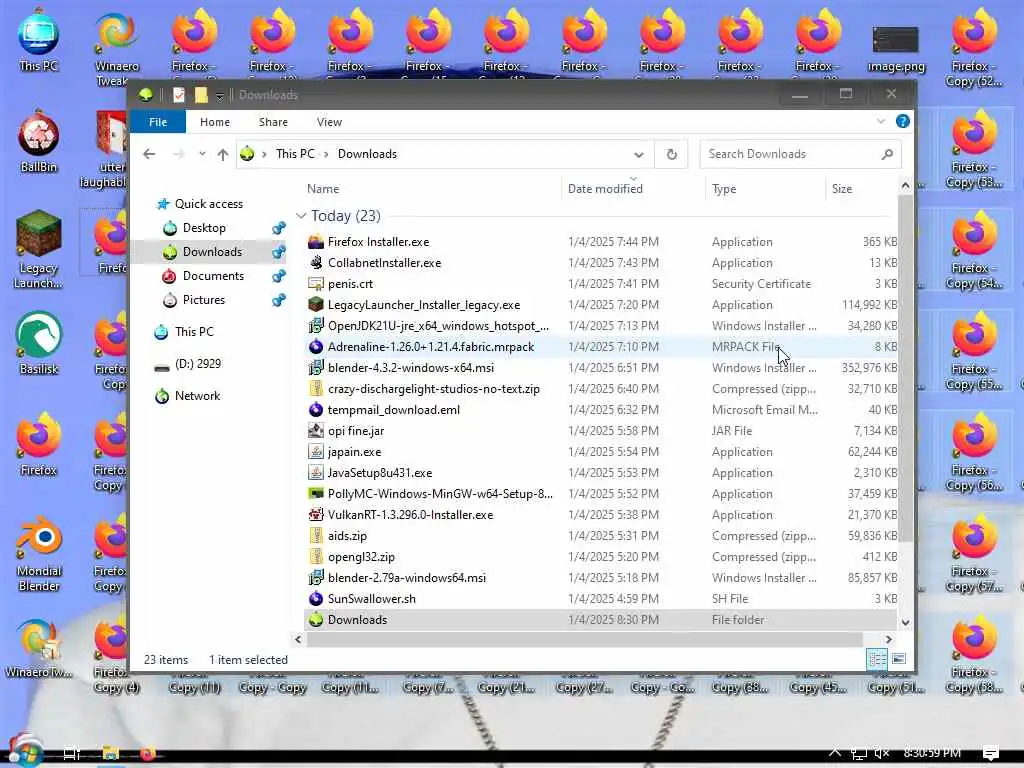Click the Downloads folder icon in list

316,620
